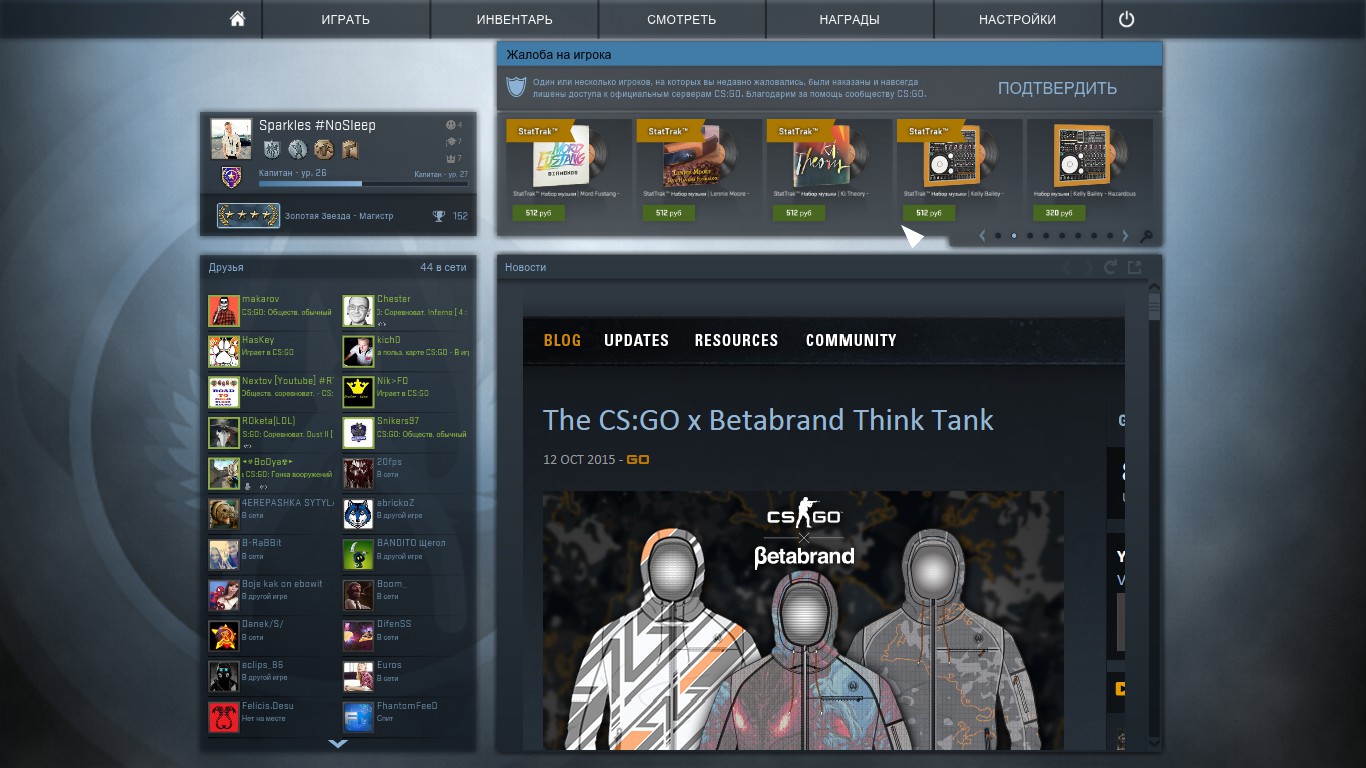Show next store page with right arrow
The width and height of the screenshot is (1366, 768).
(1125, 236)
